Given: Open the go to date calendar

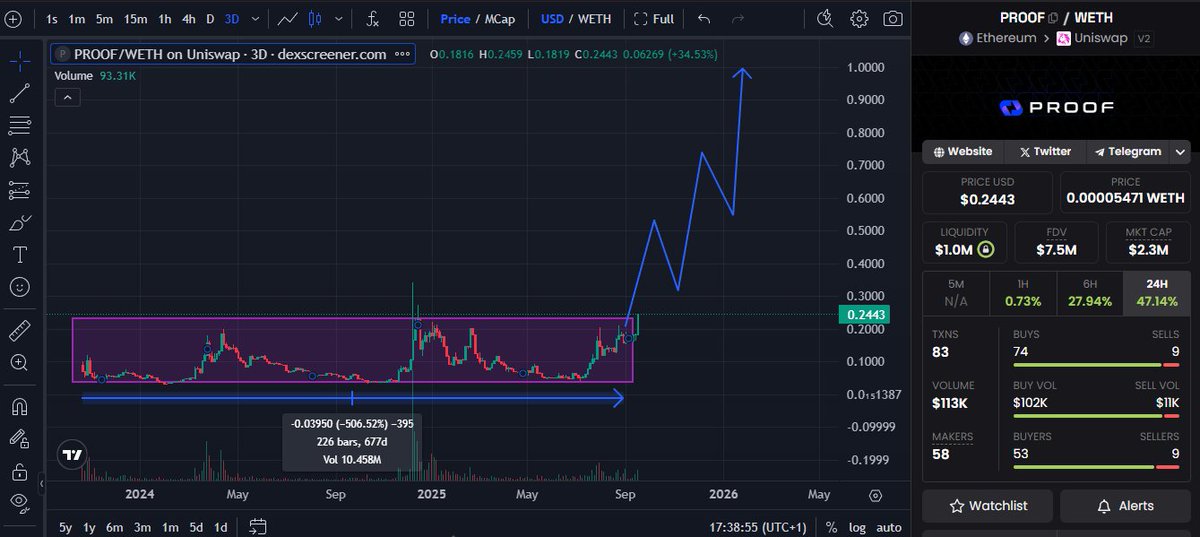Looking at the screenshot, I should tap(258, 527).
